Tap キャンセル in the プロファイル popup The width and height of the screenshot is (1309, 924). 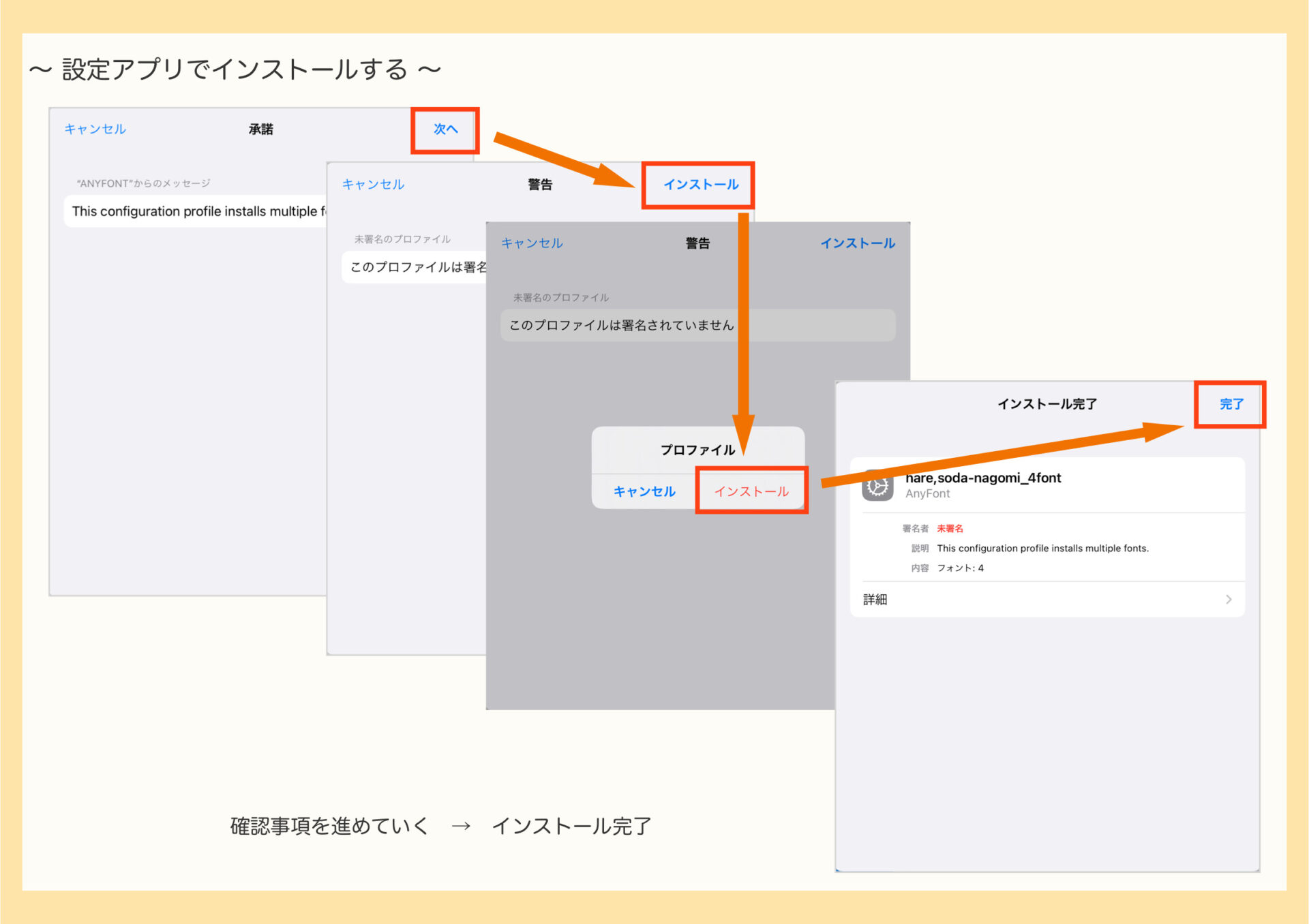tap(644, 491)
